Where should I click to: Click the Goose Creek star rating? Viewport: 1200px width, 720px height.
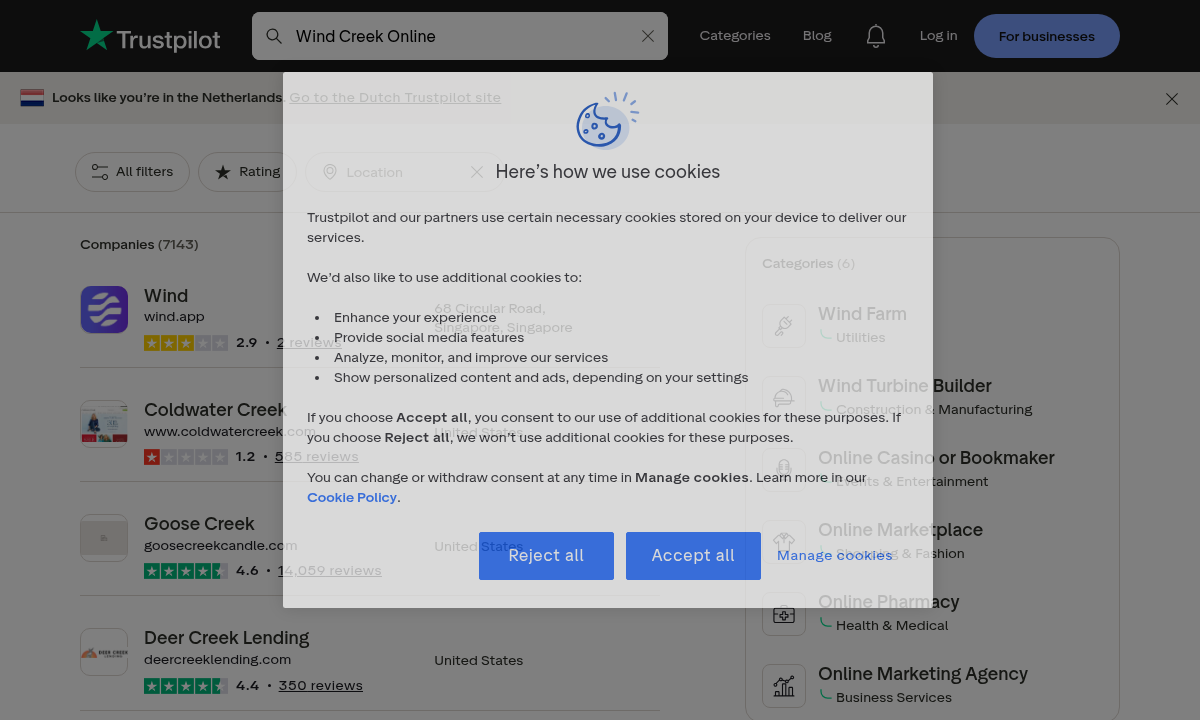coord(186,571)
